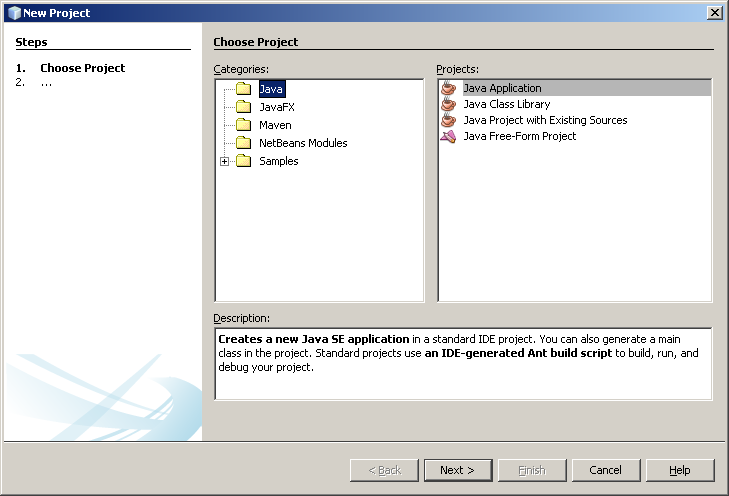Close the New Project dialog
The height and width of the screenshot is (496, 729).
[x=714, y=12]
